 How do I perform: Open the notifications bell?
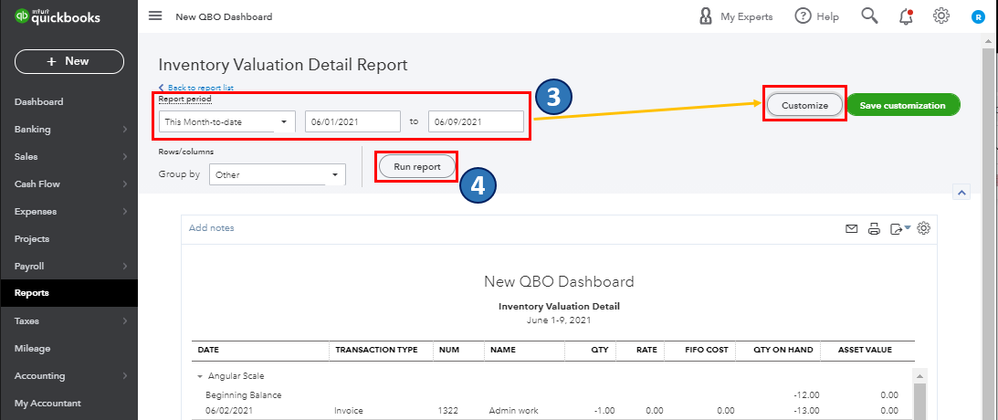906,17
